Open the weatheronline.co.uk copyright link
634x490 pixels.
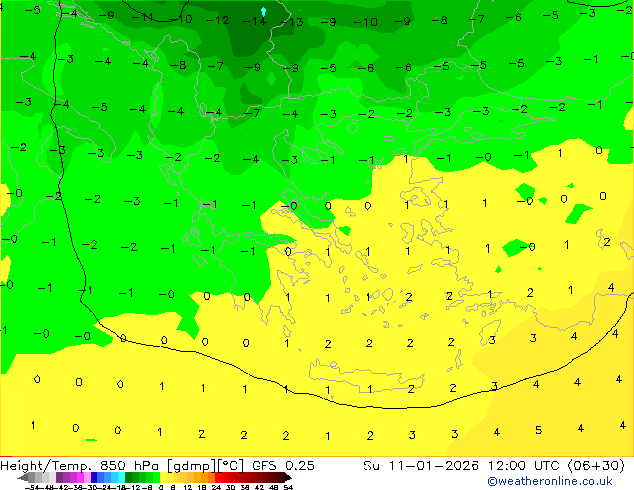550,481
